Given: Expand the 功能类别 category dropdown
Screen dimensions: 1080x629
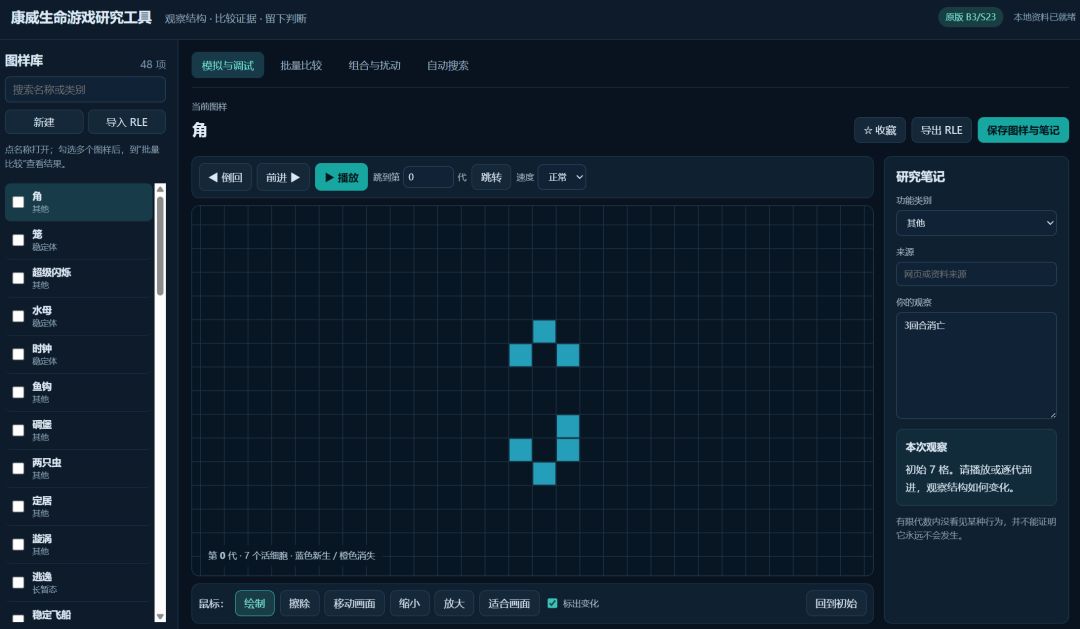Looking at the screenshot, I should (976, 223).
